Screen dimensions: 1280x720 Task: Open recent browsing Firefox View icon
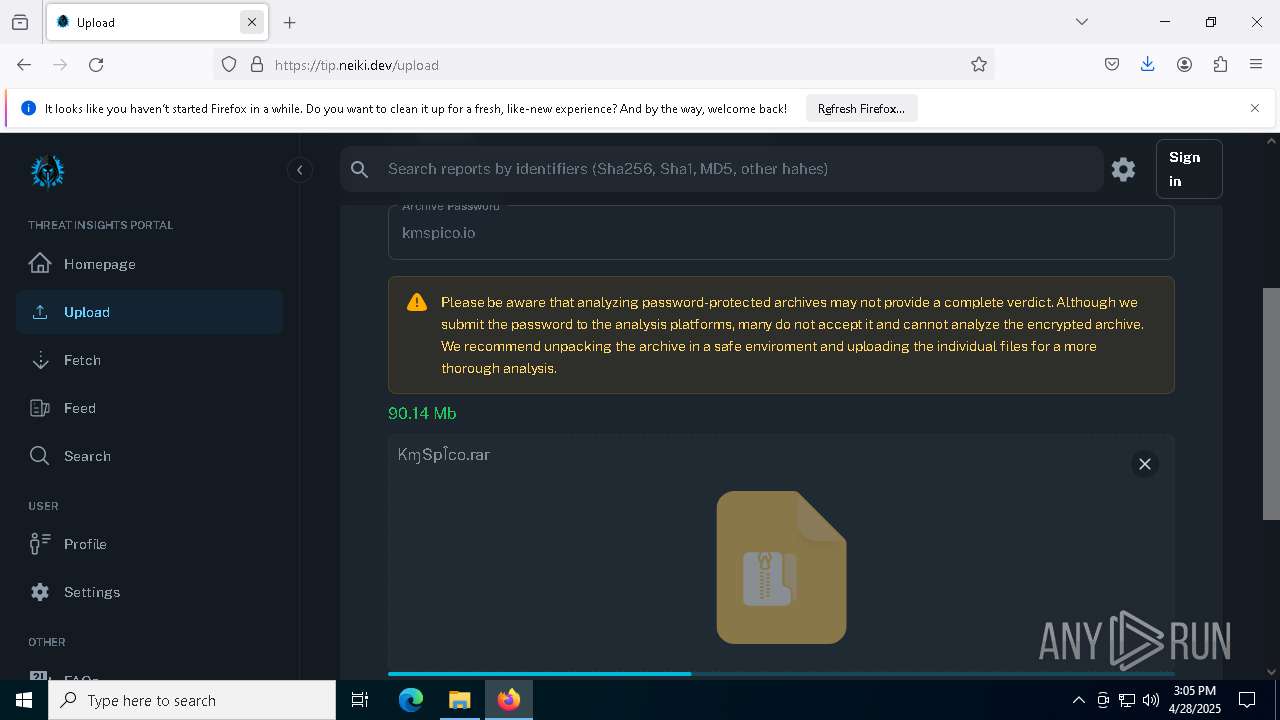[20, 22]
